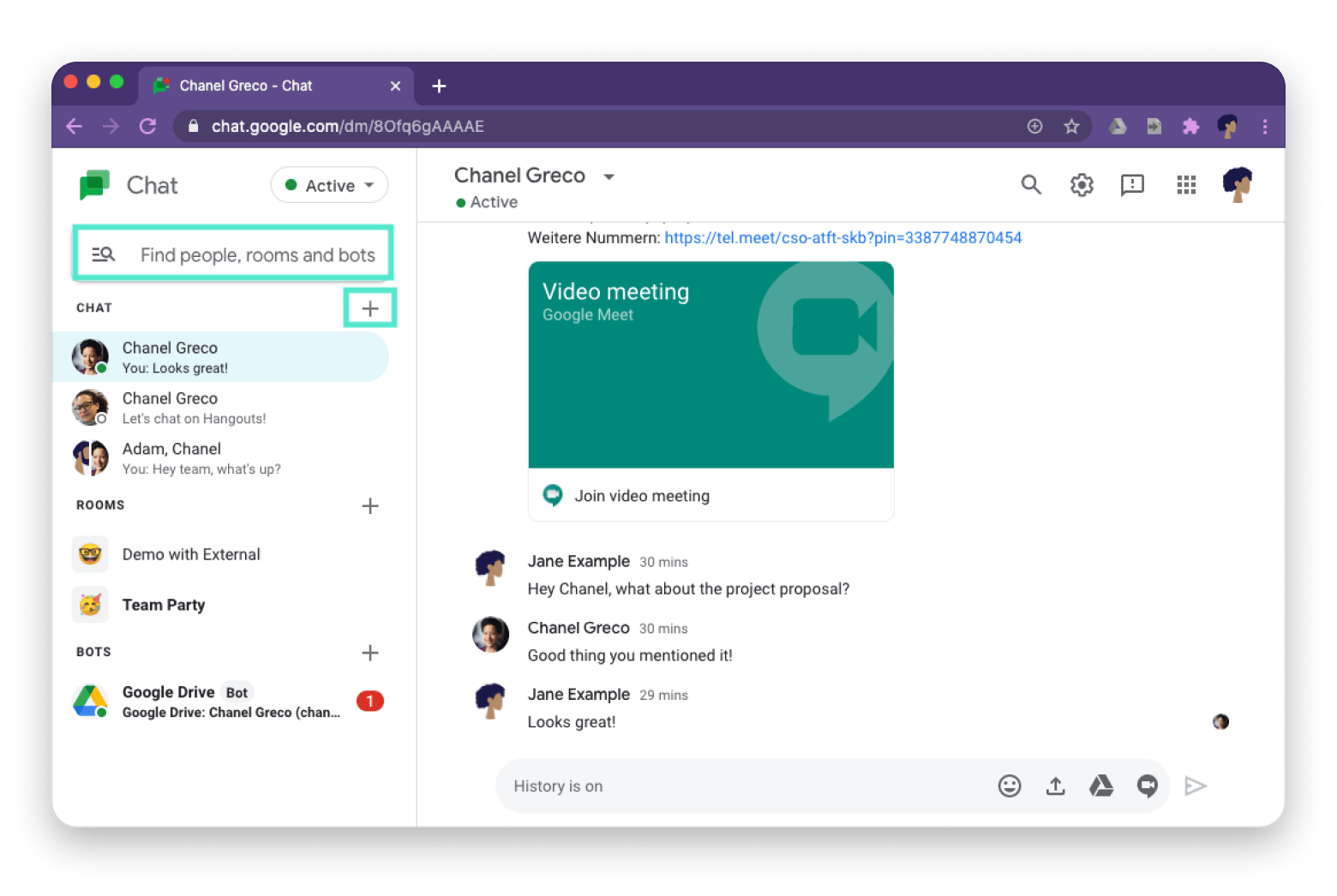
Task: Add a bot with plus icon
Action: [x=370, y=653]
